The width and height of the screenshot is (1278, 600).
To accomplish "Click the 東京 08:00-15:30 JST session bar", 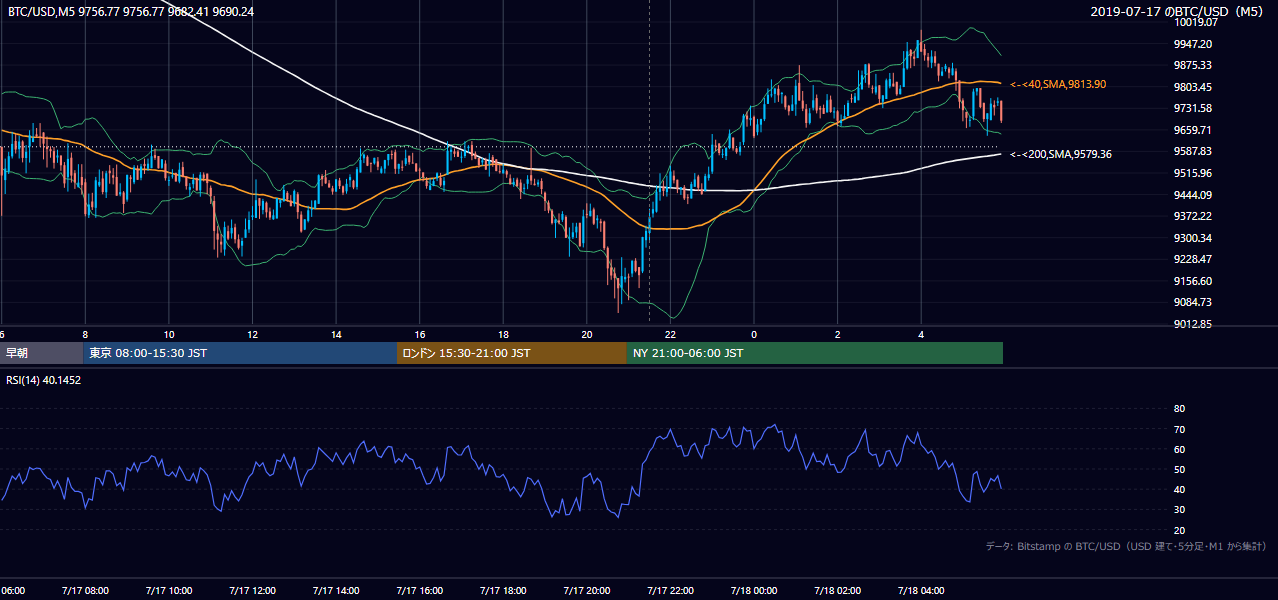I will coord(240,353).
